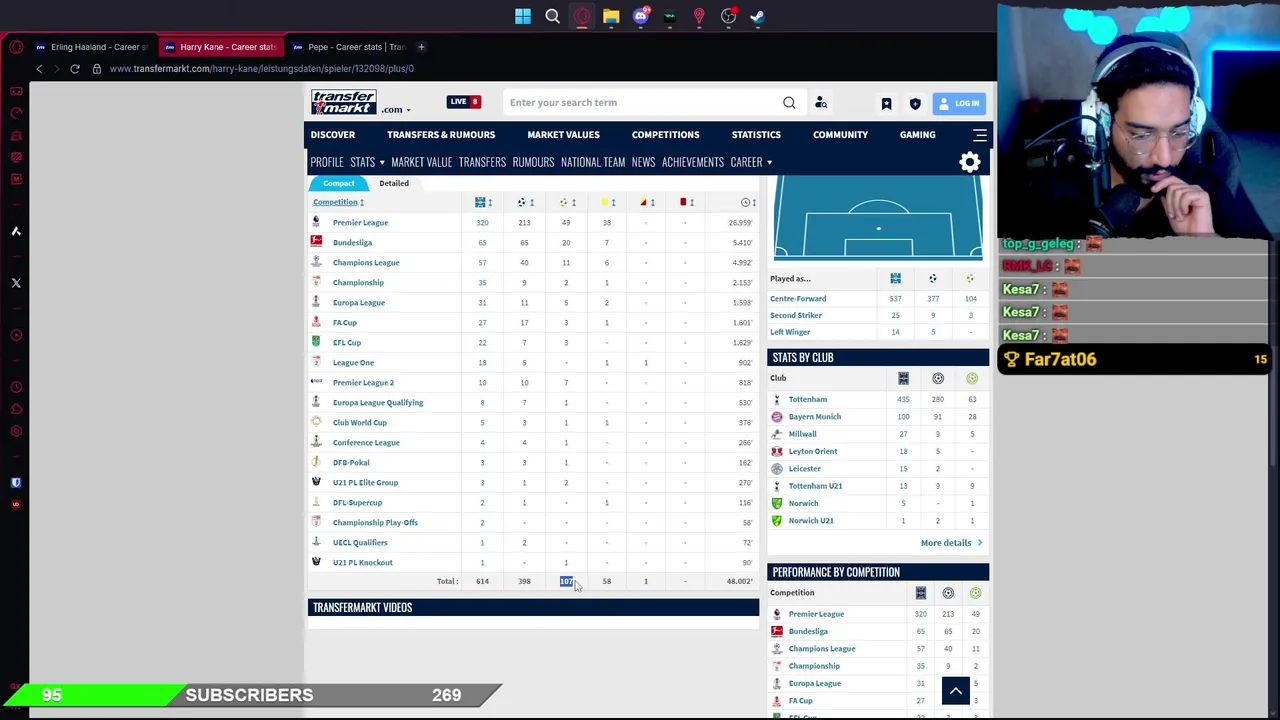Open the hamburger menu

[980, 135]
